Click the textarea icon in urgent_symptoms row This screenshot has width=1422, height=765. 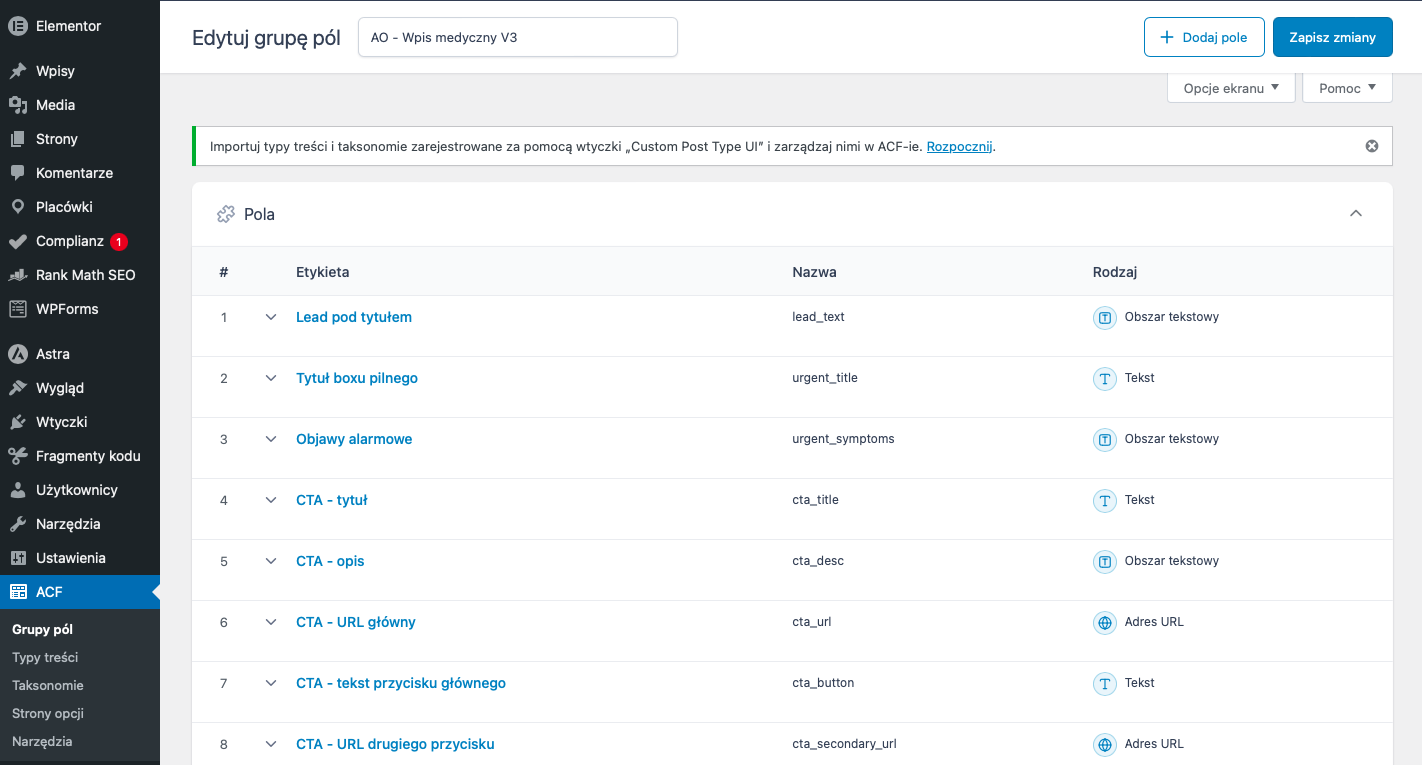pos(1104,440)
